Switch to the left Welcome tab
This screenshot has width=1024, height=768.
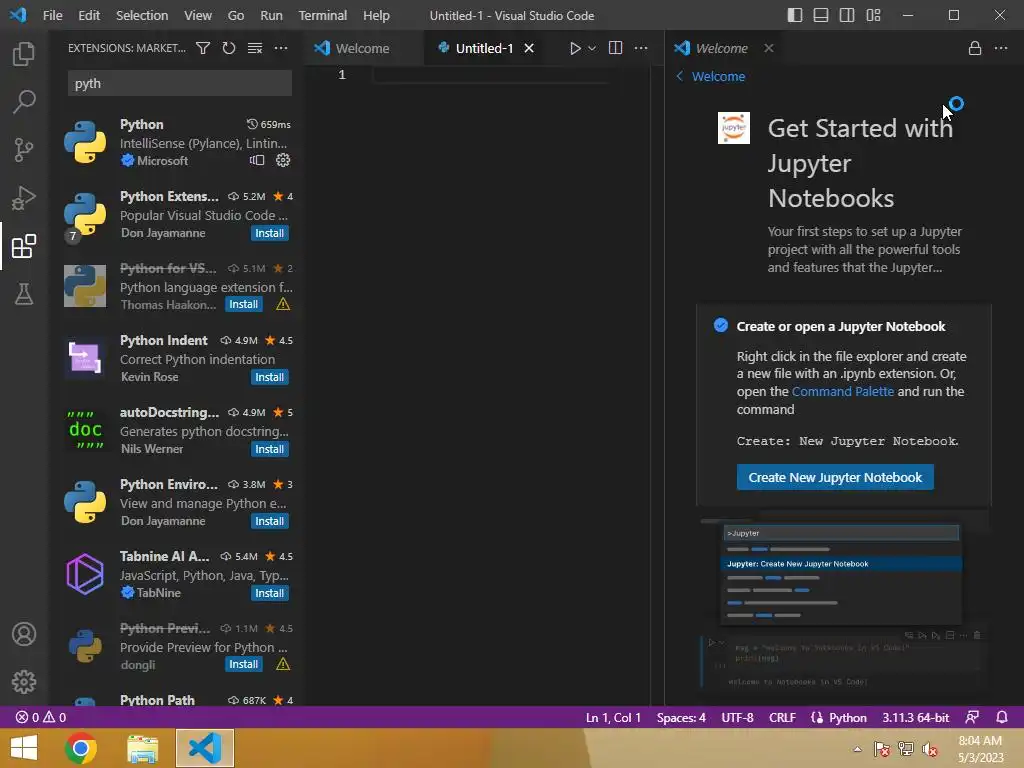point(362,48)
